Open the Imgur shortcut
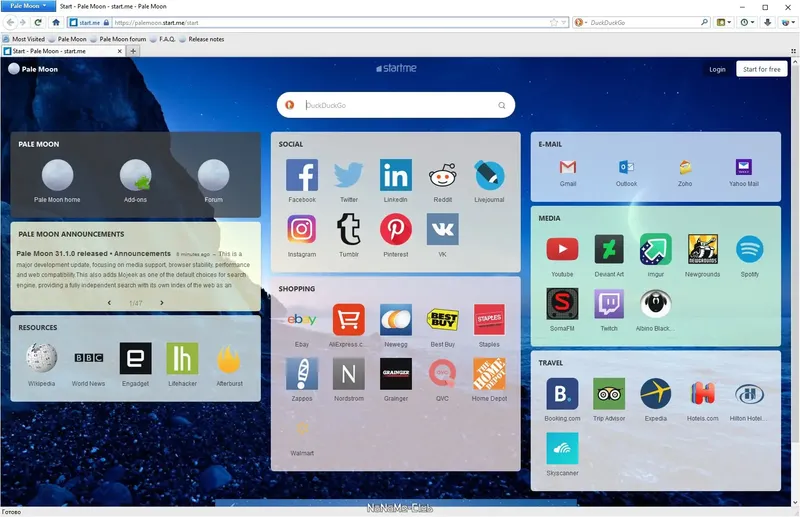The height and width of the screenshot is (517, 800). [656, 250]
